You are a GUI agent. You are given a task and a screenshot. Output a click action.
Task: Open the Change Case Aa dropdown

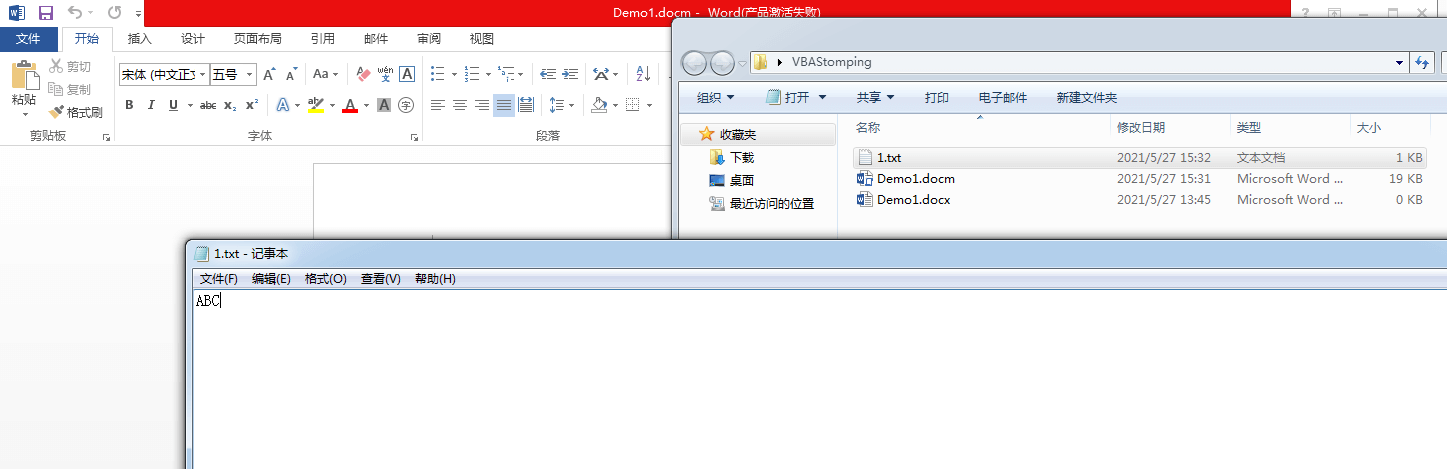pyautogui.click(x=326, y=74)
